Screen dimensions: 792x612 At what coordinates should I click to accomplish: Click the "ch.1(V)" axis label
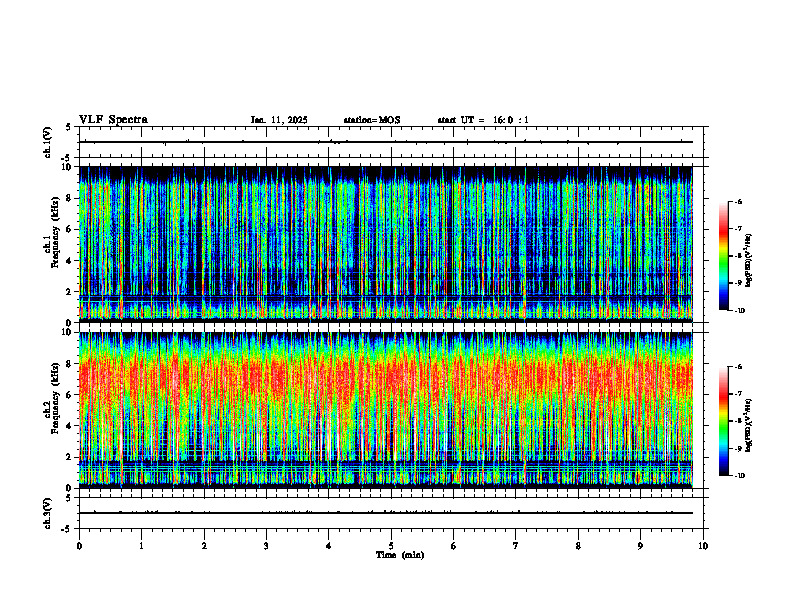48,142
